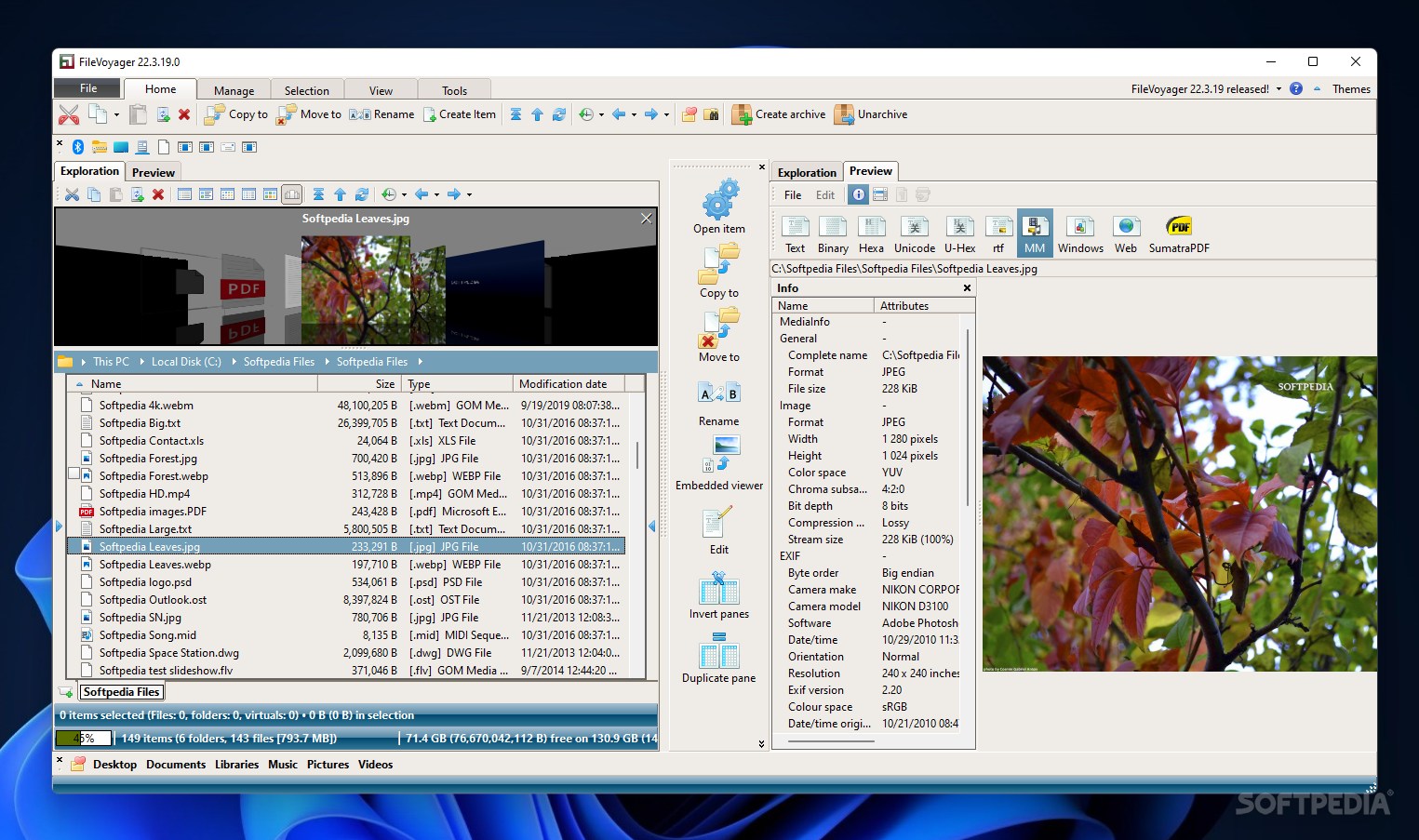
Task: Toggle the checkbox beside Softpedia Forest.webp
Action: [74, 473]
